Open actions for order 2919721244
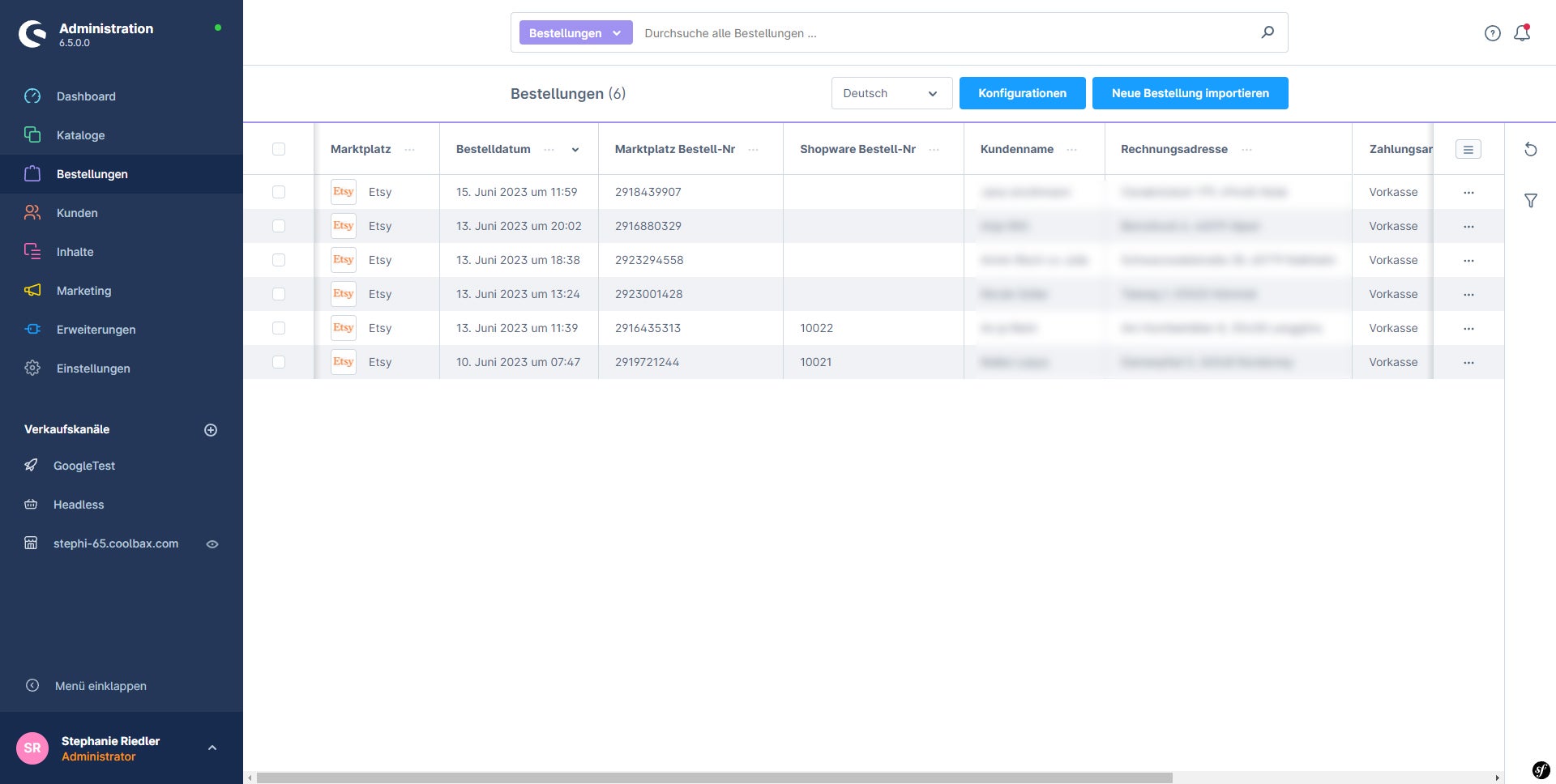This screenshot has height=784, width=1556. tap(1468, 363)
